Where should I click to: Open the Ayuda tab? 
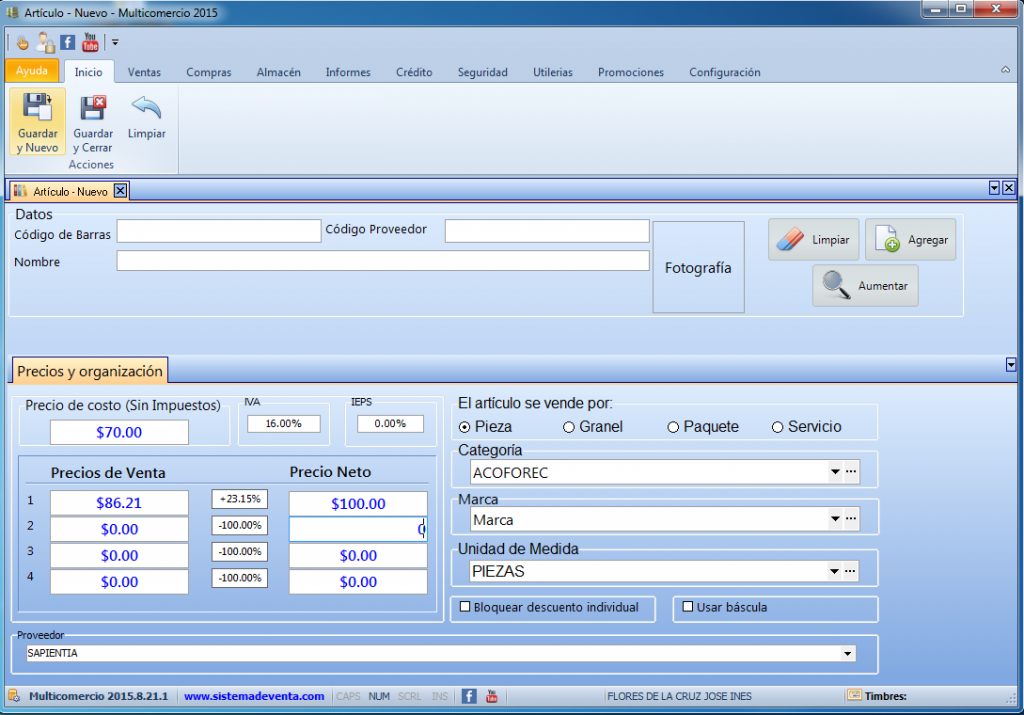pos(32,71)
